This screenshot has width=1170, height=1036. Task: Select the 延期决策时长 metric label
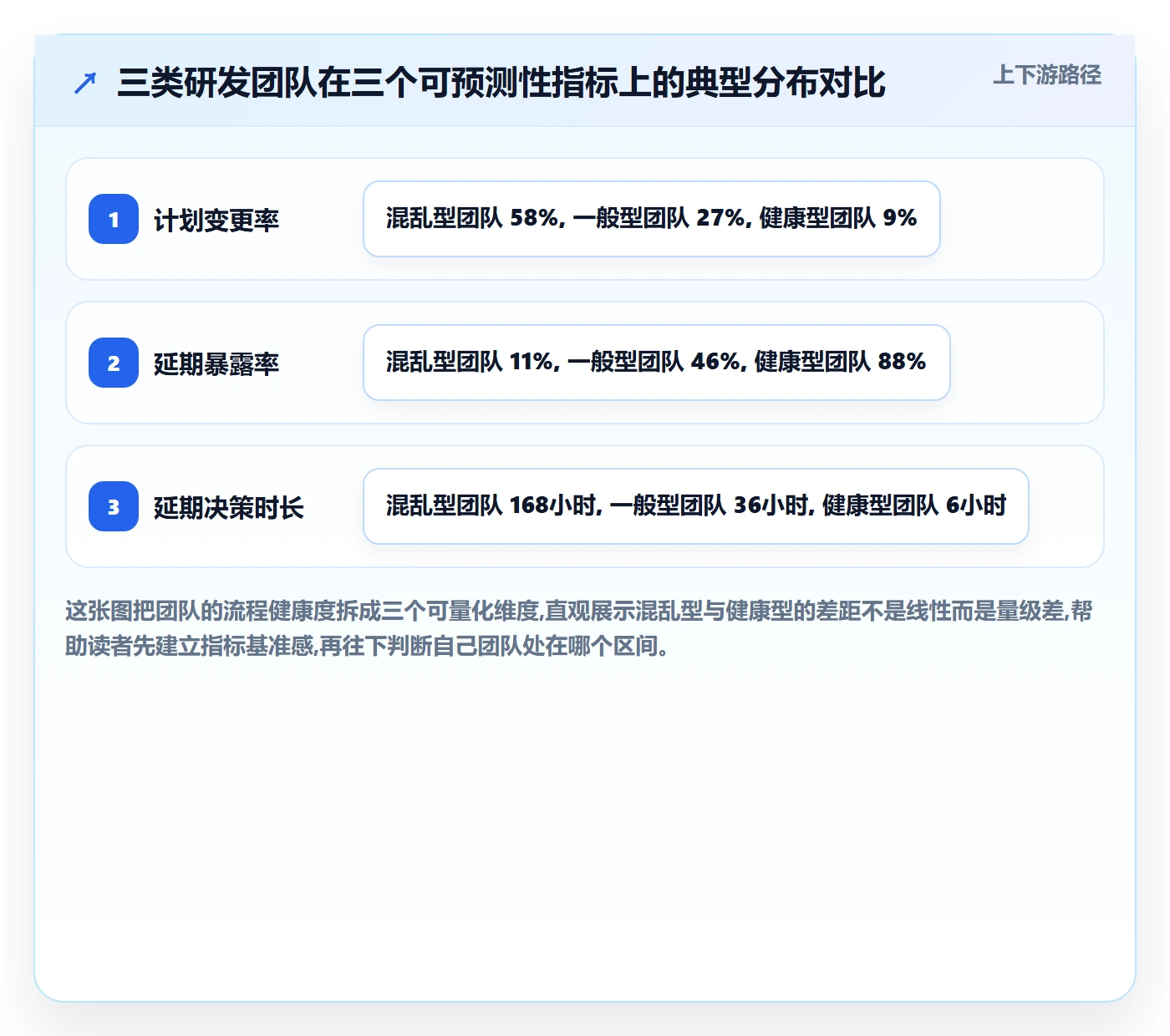coord(229,507)
